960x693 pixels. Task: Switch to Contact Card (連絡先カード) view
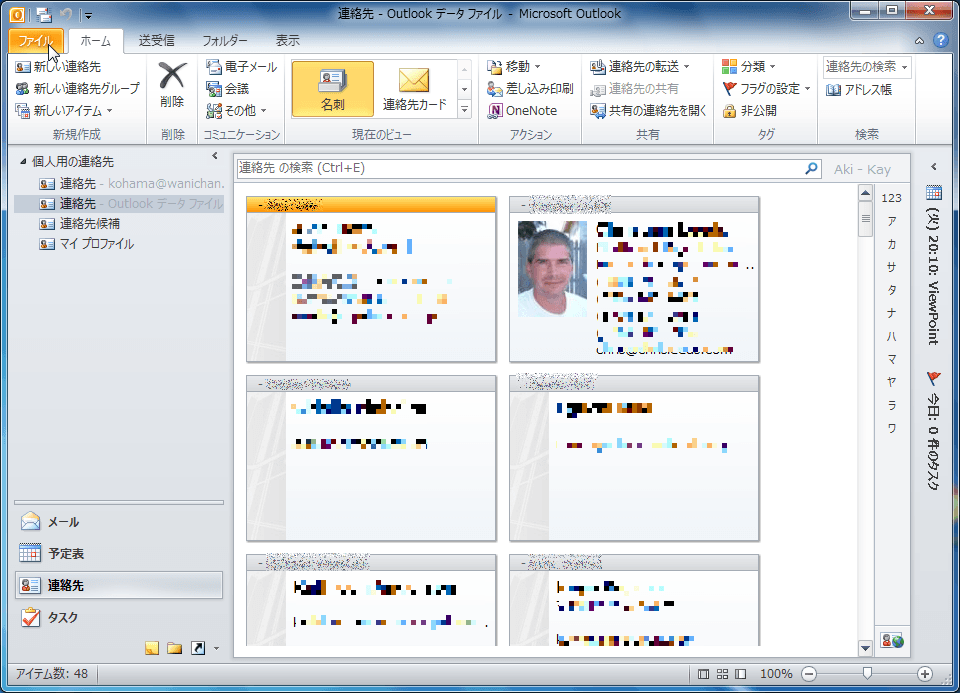414,89
